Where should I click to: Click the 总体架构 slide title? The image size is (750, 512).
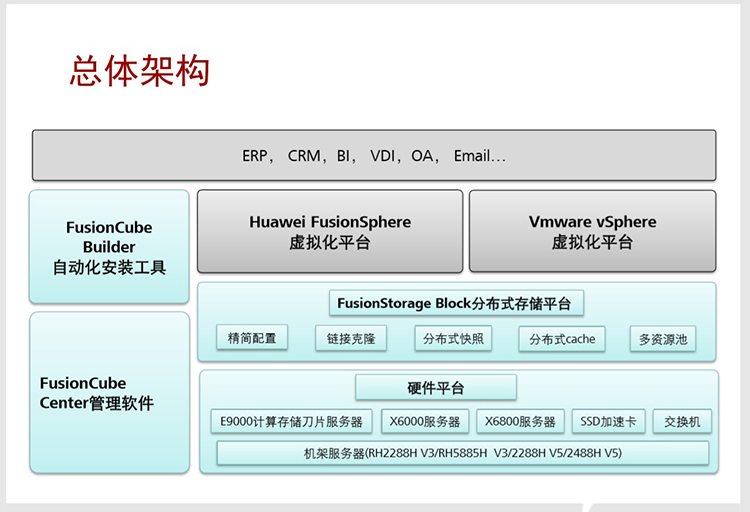(140, 71)
